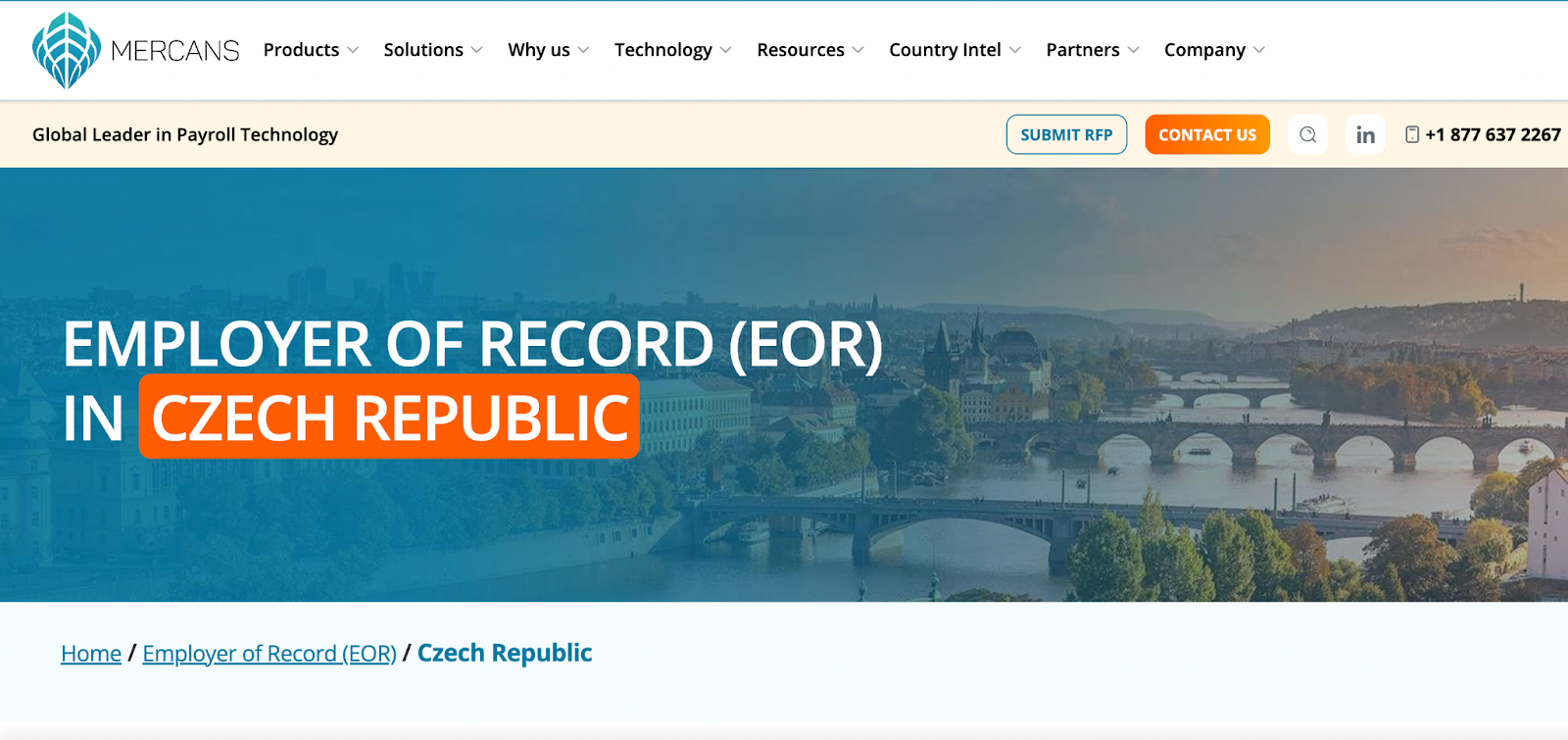This screenshot has height=740, width=1568.
Task: Expand the chevron next to Solutions
Action: pos(476,50)
